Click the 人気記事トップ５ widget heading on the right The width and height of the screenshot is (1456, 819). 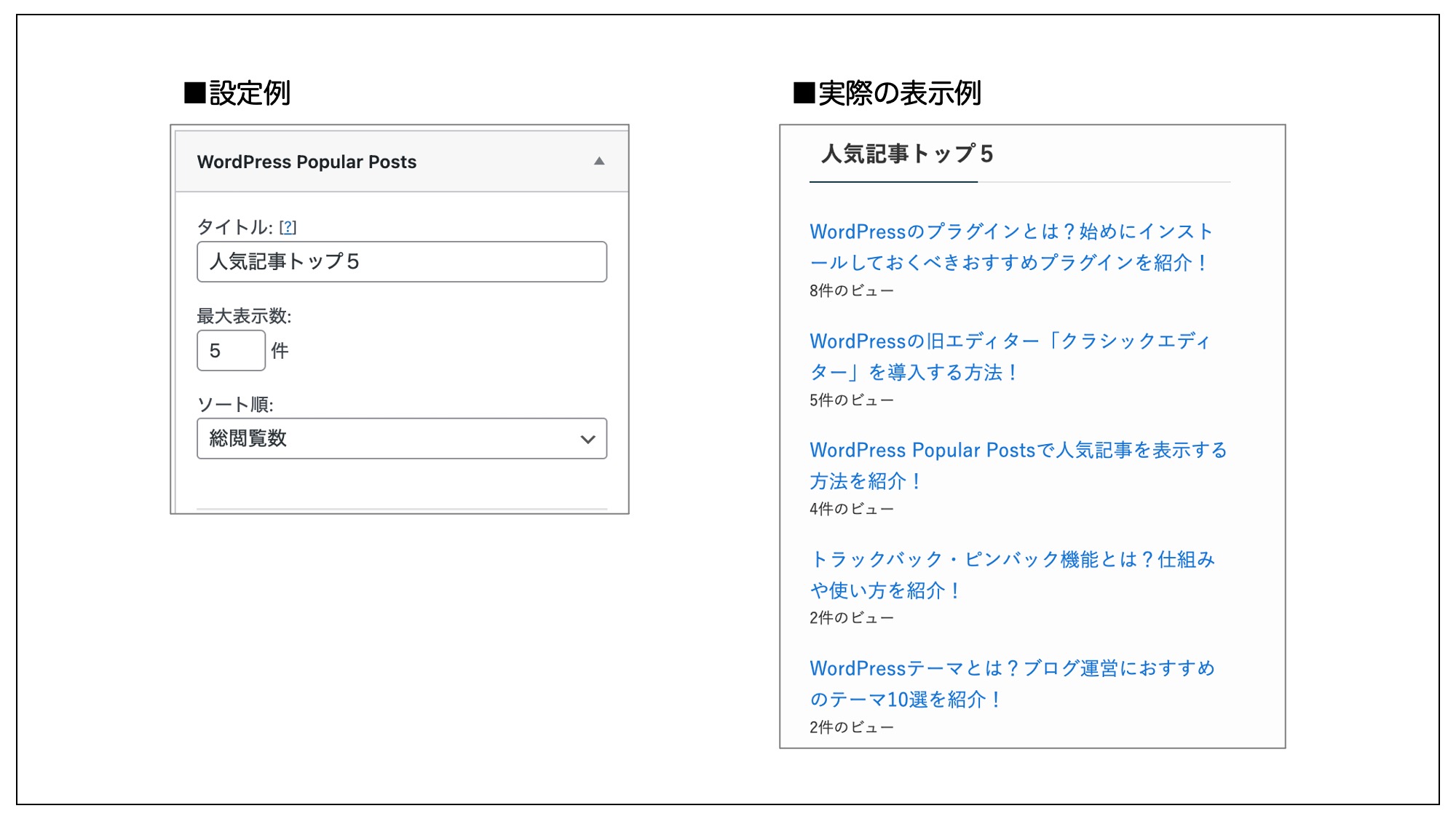(907, 154)
